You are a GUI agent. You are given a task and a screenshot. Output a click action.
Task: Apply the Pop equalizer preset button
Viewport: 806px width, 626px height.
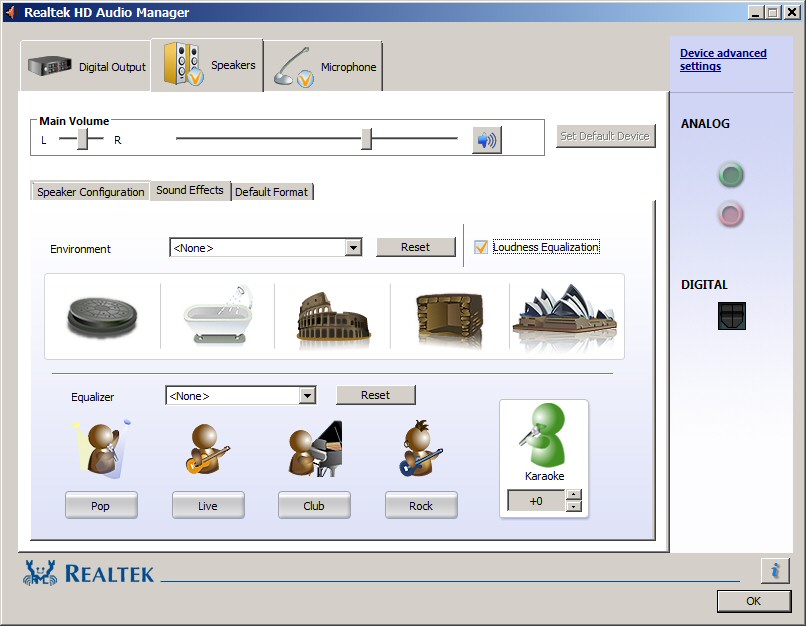pos(101,505)
